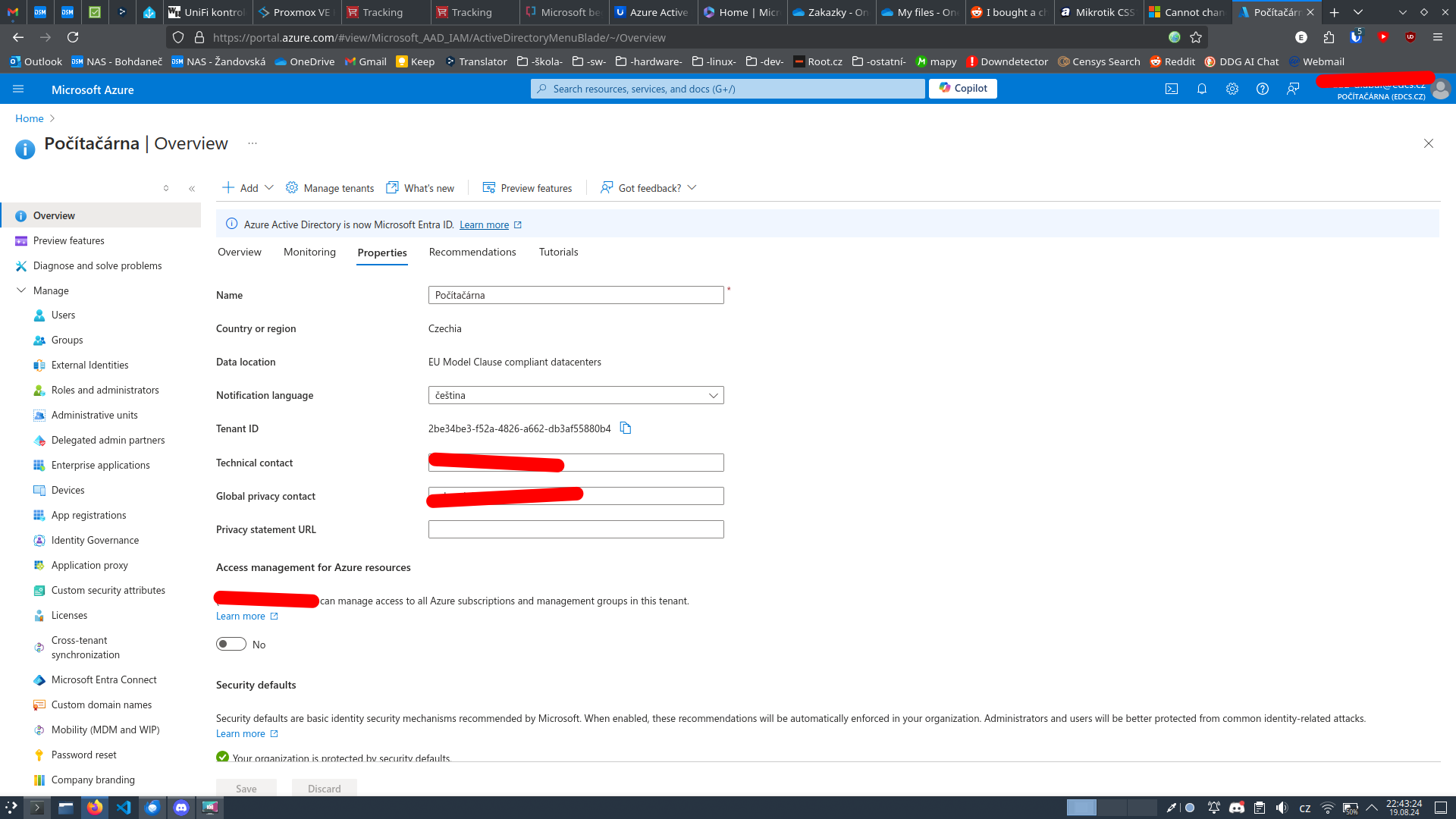Open Company branding

coord(93,780)
